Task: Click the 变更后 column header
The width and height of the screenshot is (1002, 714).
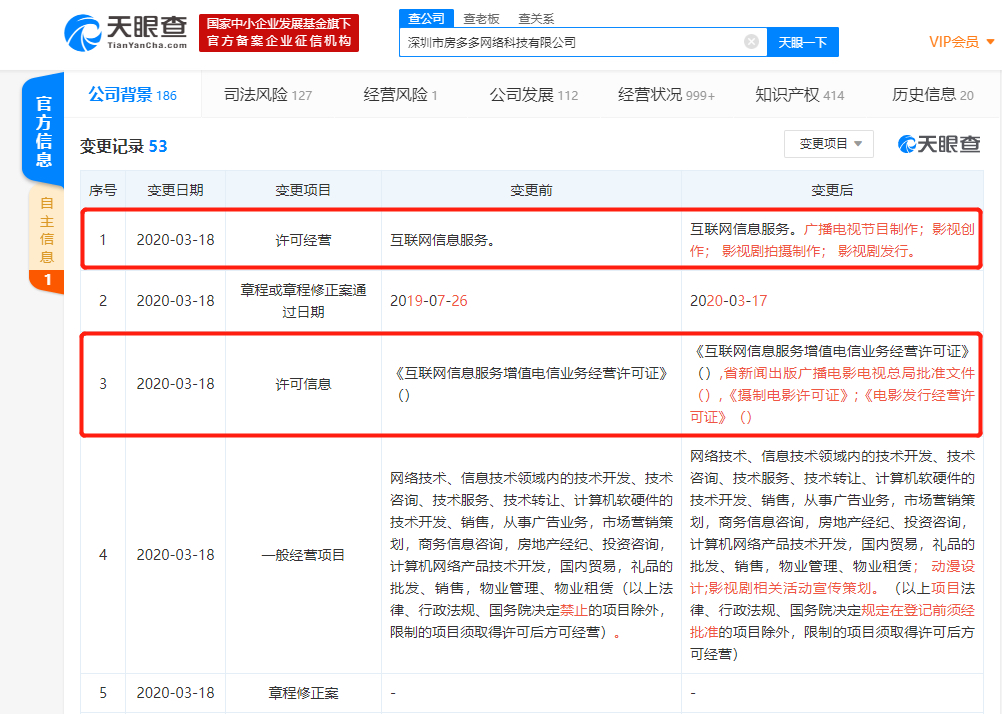Action: (831, 190)
